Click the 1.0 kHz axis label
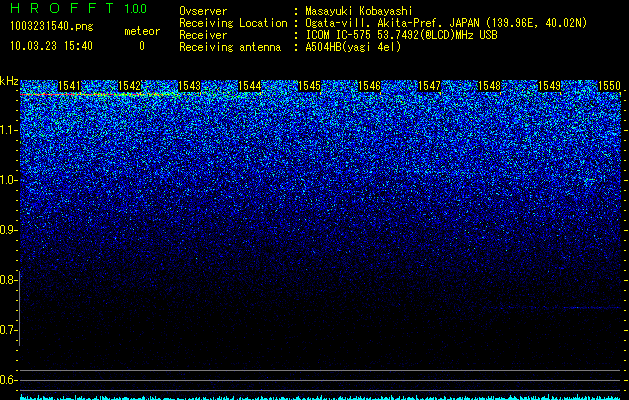 click(8, 180)
